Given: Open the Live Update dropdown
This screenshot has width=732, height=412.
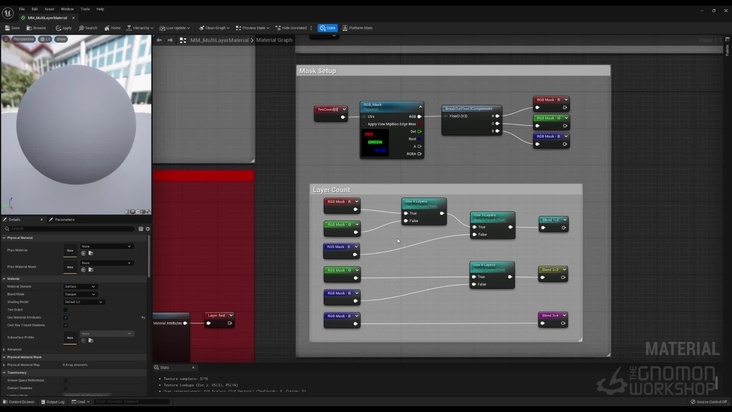Looking at the screenshot, I should pyautogui.click(x=174, y=28).
